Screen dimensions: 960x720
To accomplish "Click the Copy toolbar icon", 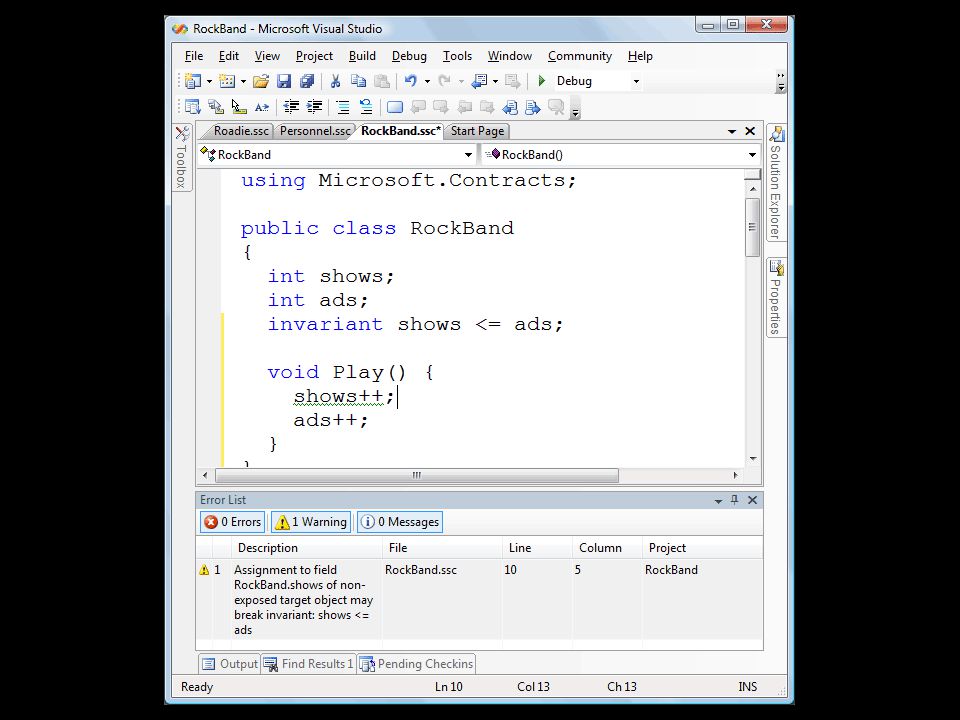I will [358, 81].
